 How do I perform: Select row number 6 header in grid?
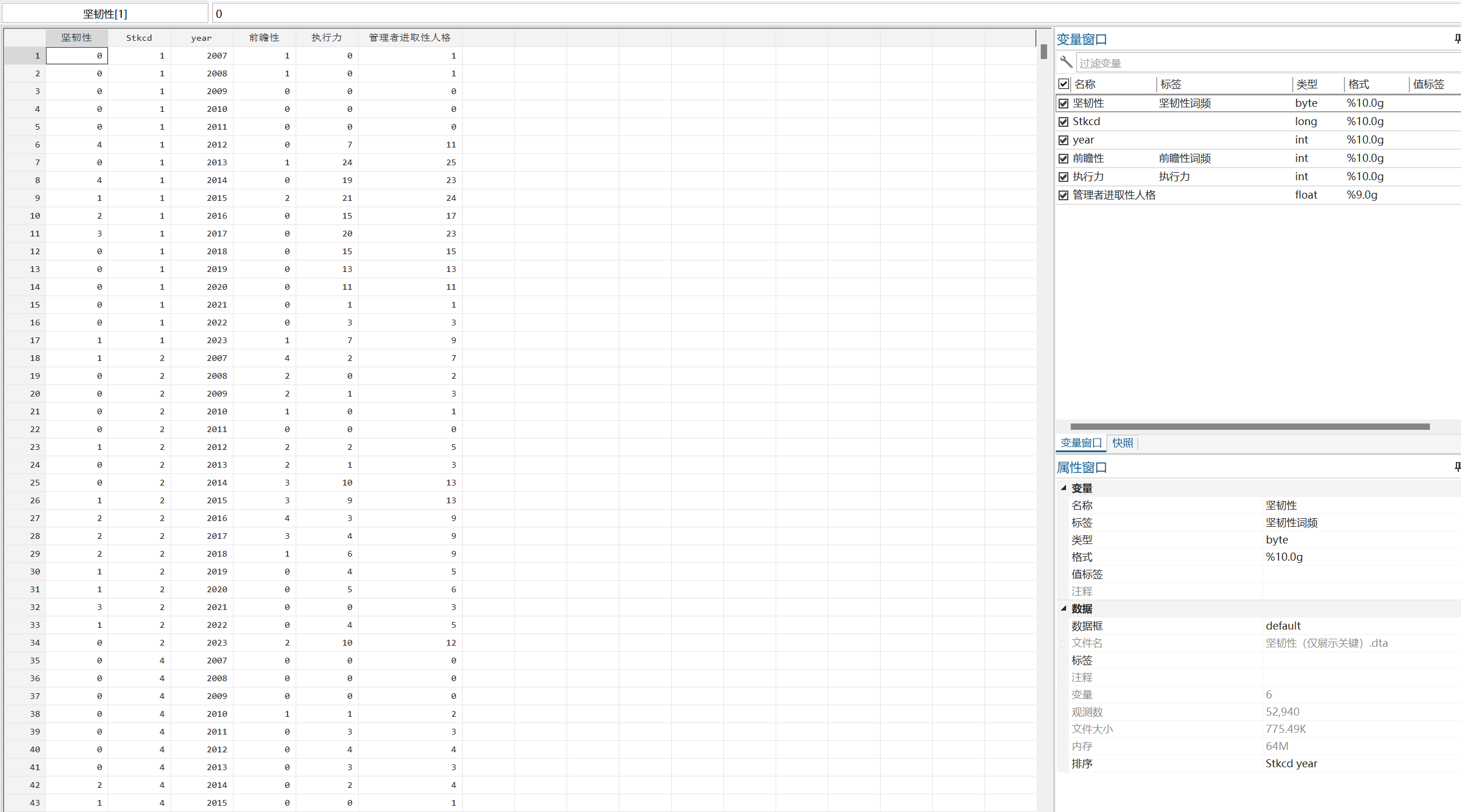[x=26, y=145]
